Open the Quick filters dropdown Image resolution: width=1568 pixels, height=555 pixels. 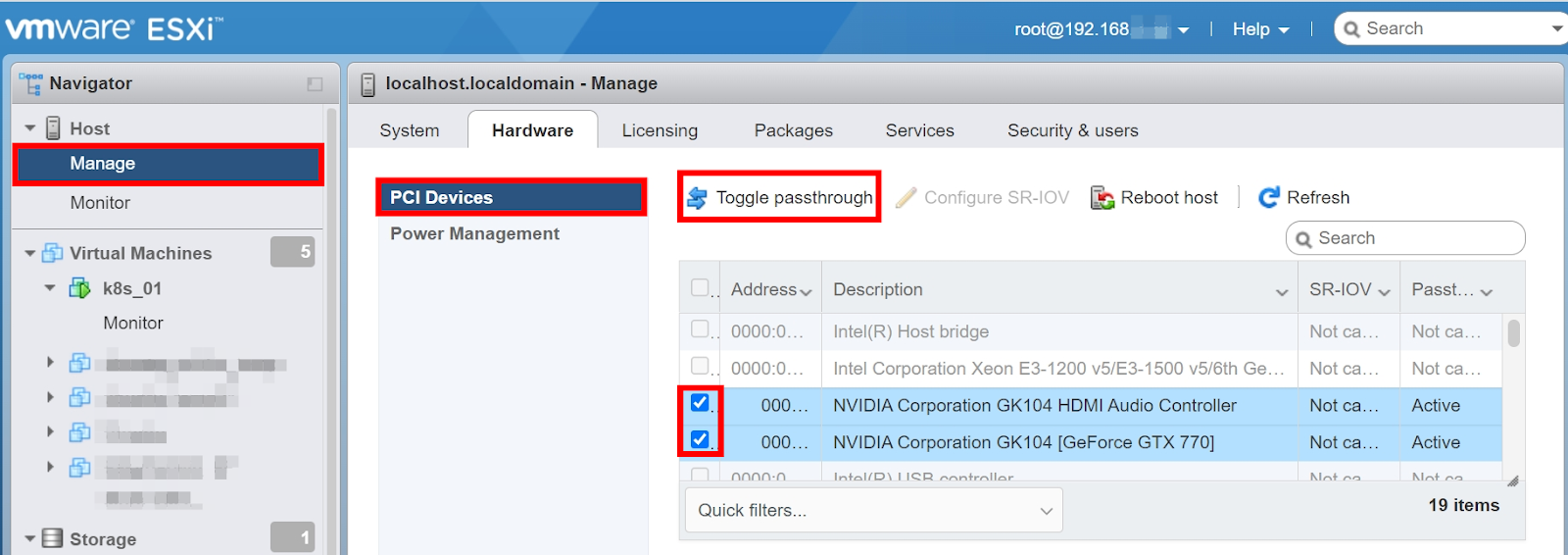pos(872,511)
